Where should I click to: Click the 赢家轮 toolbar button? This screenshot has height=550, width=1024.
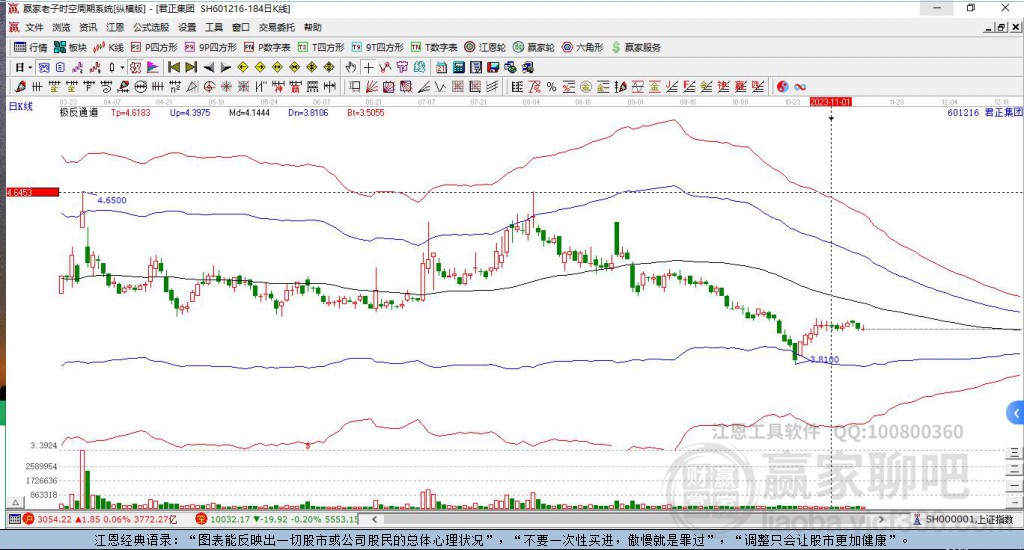click(532, 47)
